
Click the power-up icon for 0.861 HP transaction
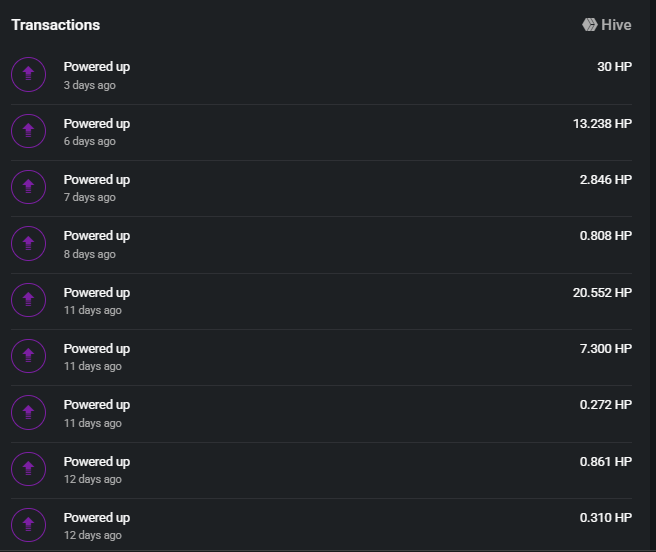(28, 469)
